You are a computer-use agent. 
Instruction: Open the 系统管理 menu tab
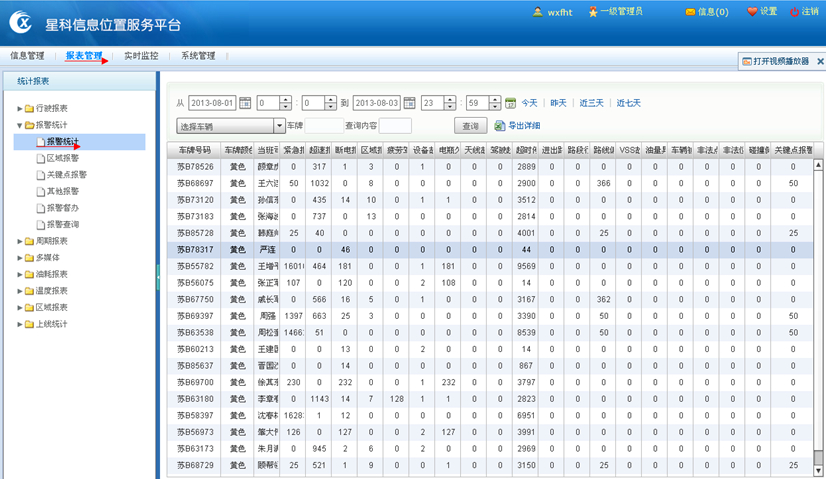pos(198,56)
